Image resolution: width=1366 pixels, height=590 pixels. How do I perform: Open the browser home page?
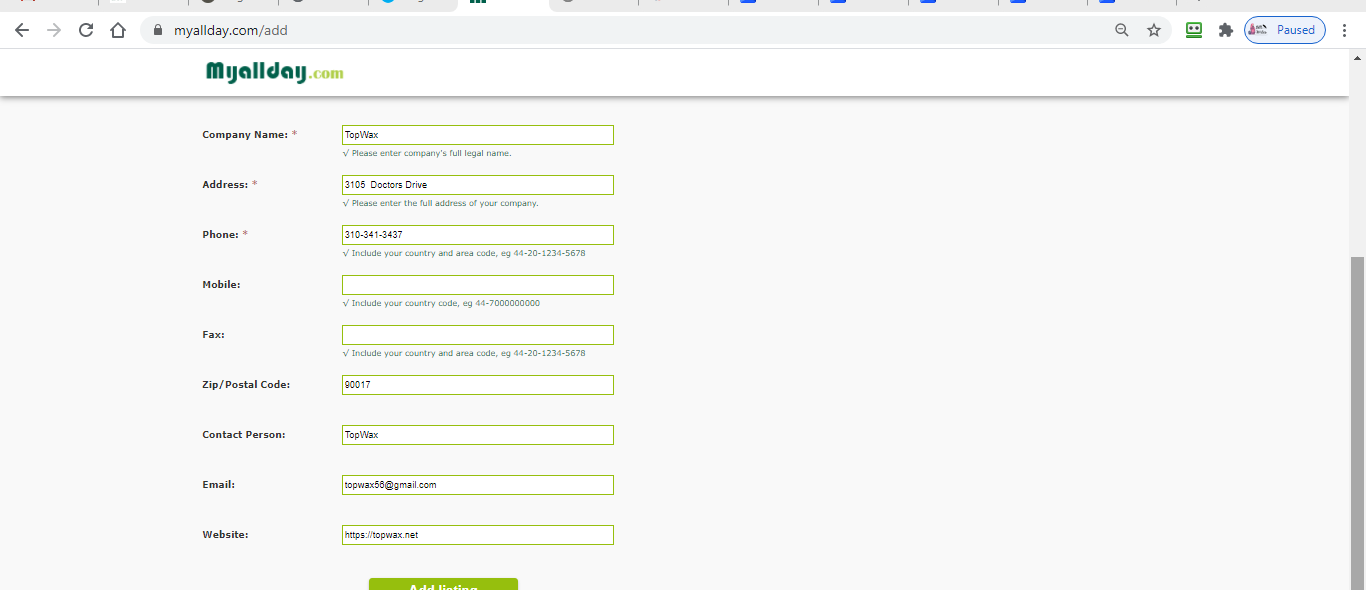click(118, 30)
